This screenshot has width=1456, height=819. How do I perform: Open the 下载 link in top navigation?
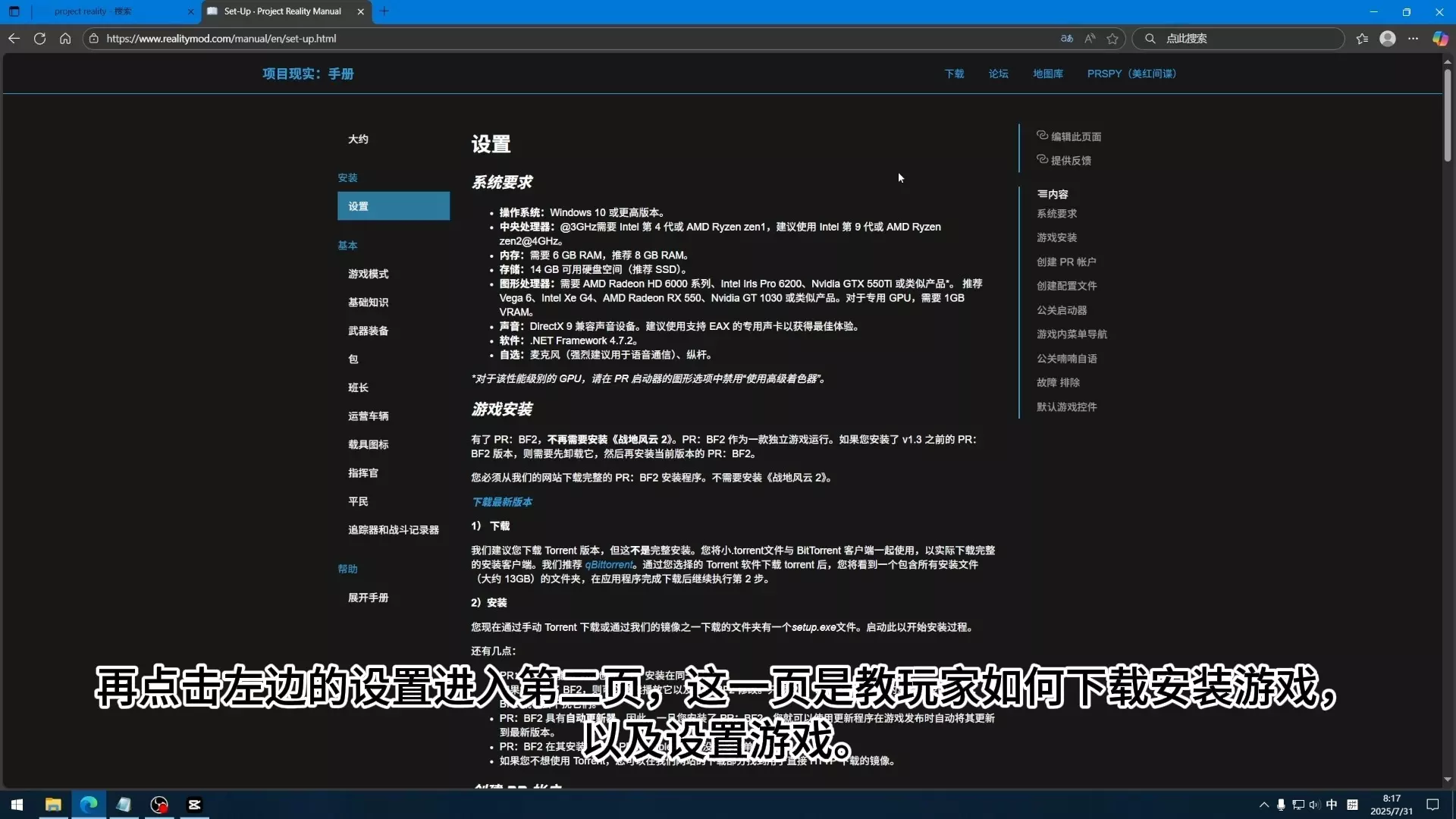pyautogui.click(x=954, y=74)
